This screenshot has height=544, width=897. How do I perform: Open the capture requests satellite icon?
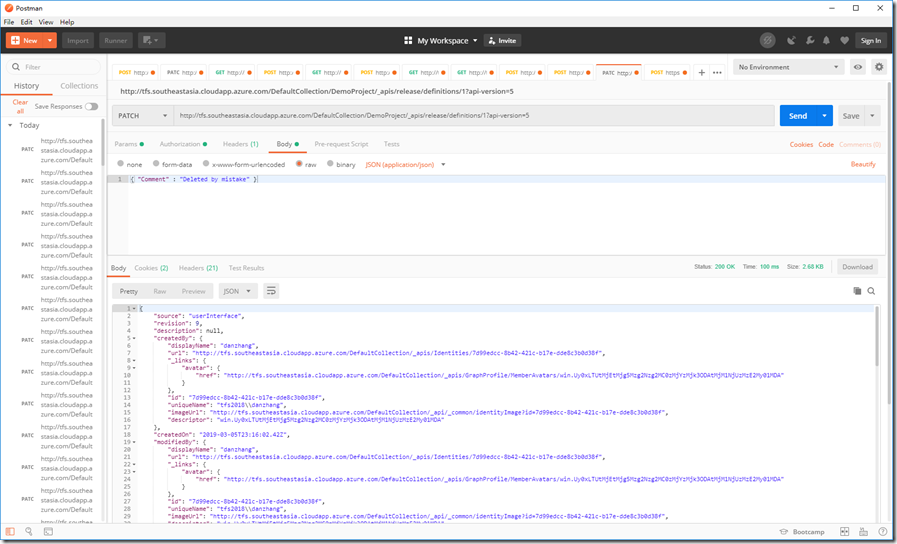point(792,41)
